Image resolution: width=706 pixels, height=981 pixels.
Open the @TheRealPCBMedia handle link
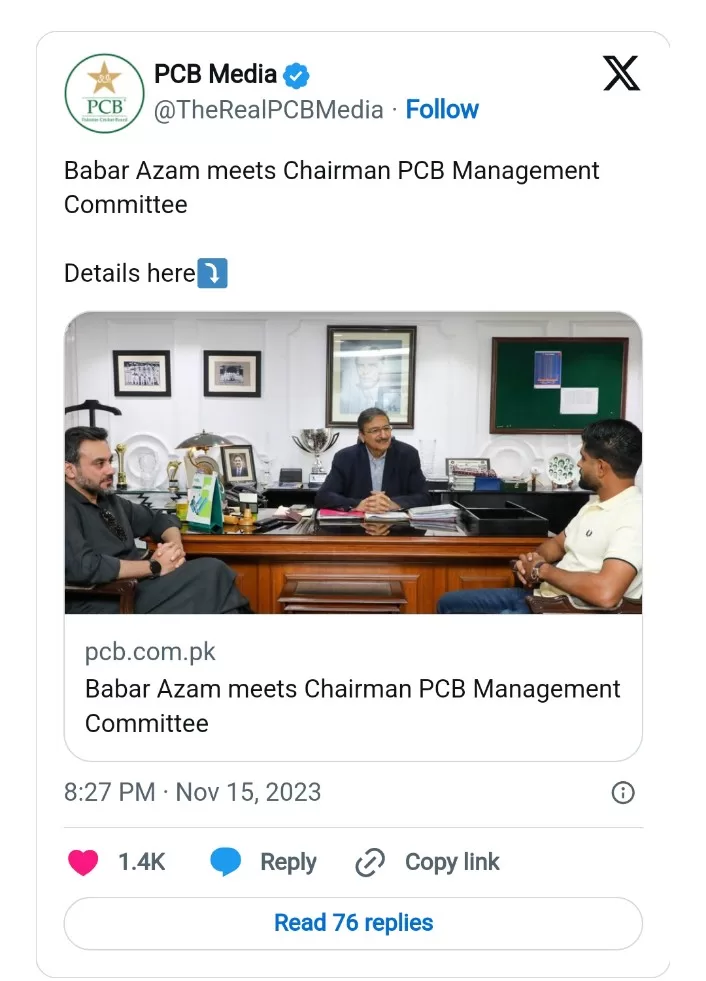coord(268,110)
